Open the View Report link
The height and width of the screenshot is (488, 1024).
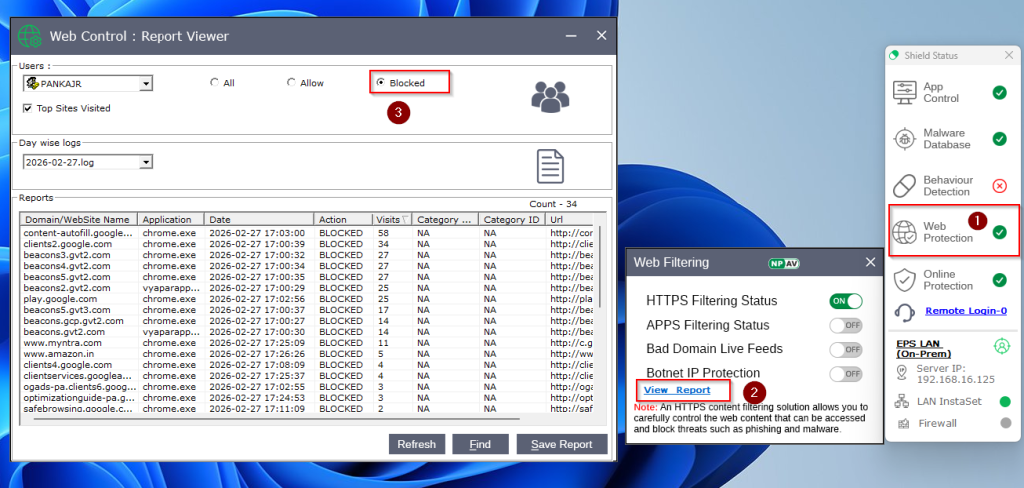[x=677, y=390]
